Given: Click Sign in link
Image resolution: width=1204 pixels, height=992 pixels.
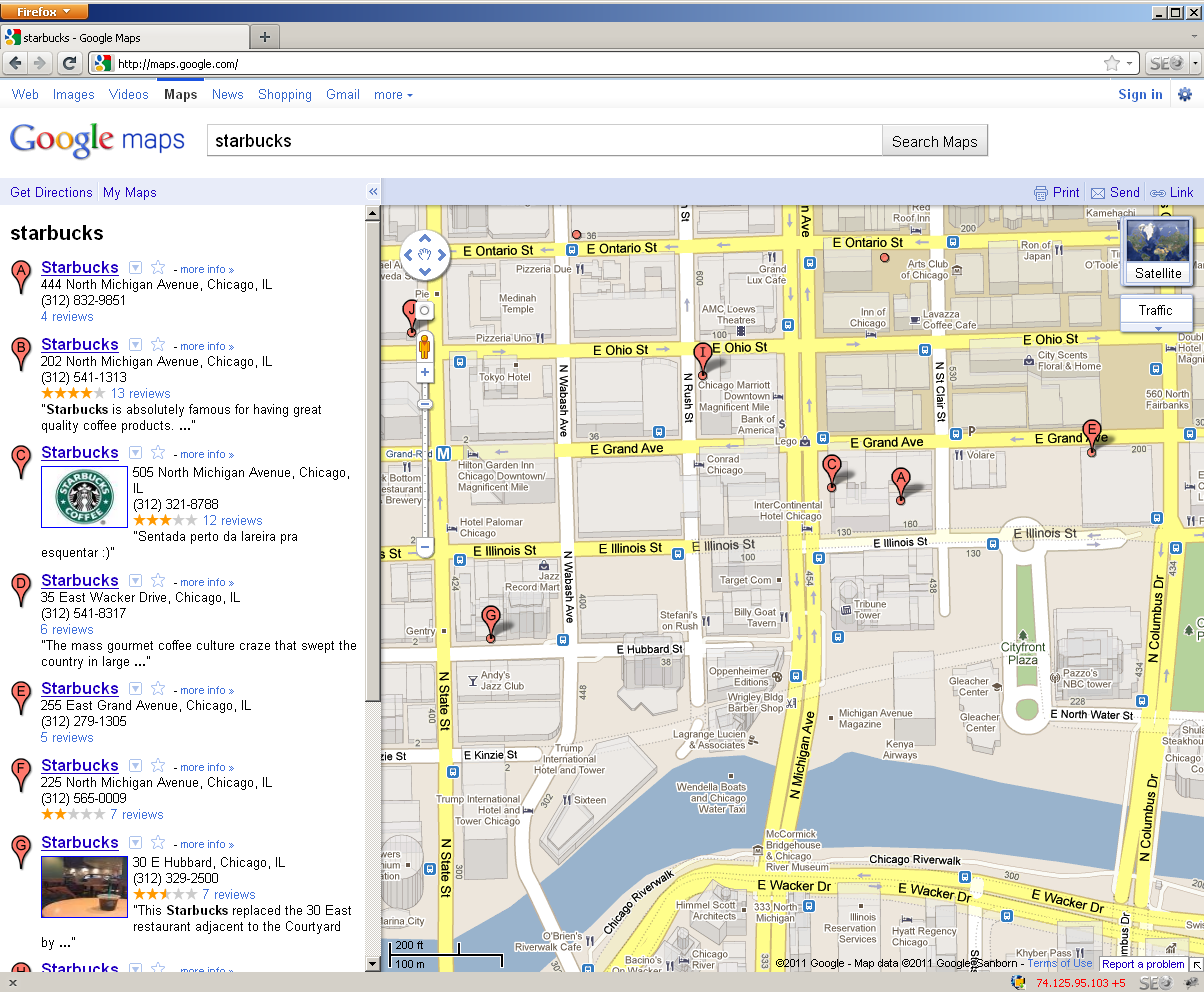Looking at the screenshot, I should pos(1140,95).
